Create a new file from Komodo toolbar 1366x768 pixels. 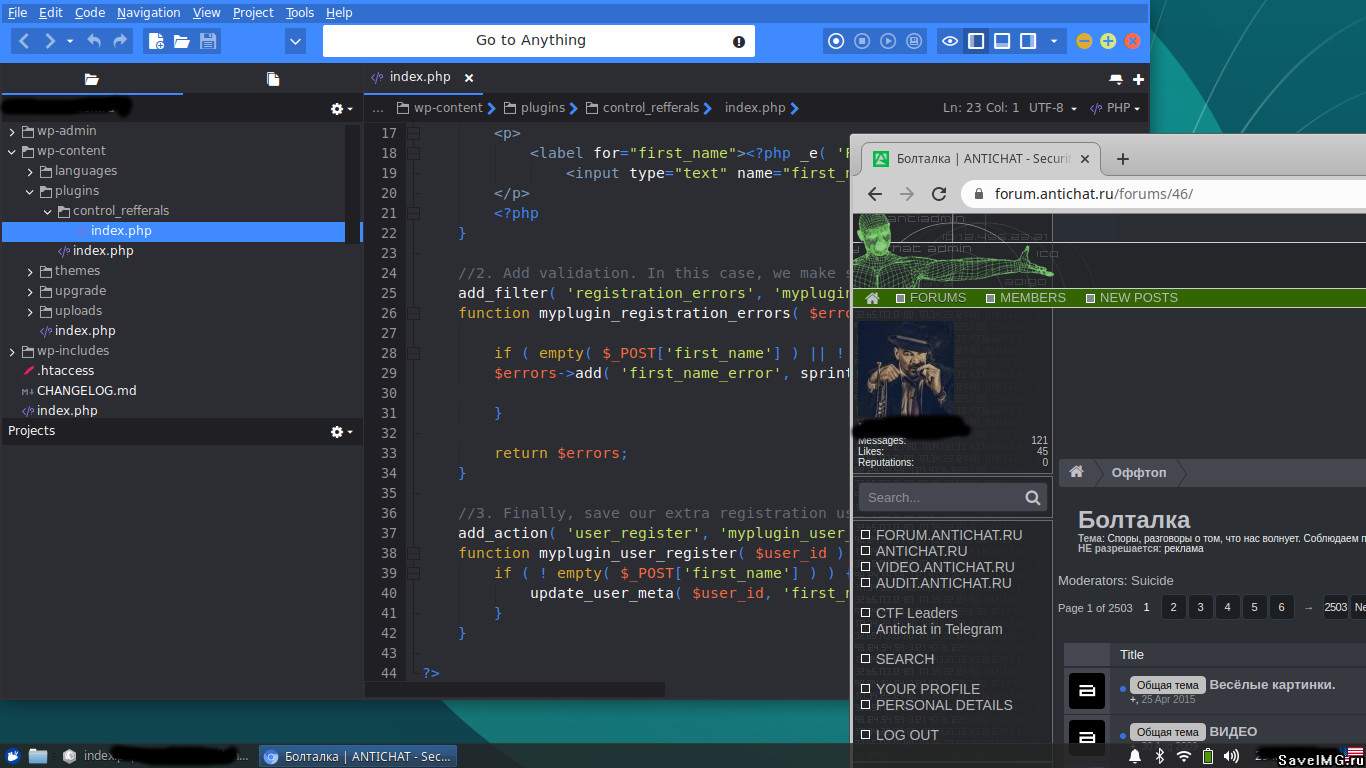coord(155,41)
